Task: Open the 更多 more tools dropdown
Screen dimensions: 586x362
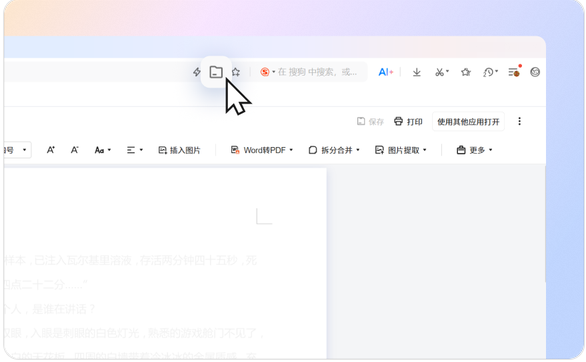Action: [475, 150]
